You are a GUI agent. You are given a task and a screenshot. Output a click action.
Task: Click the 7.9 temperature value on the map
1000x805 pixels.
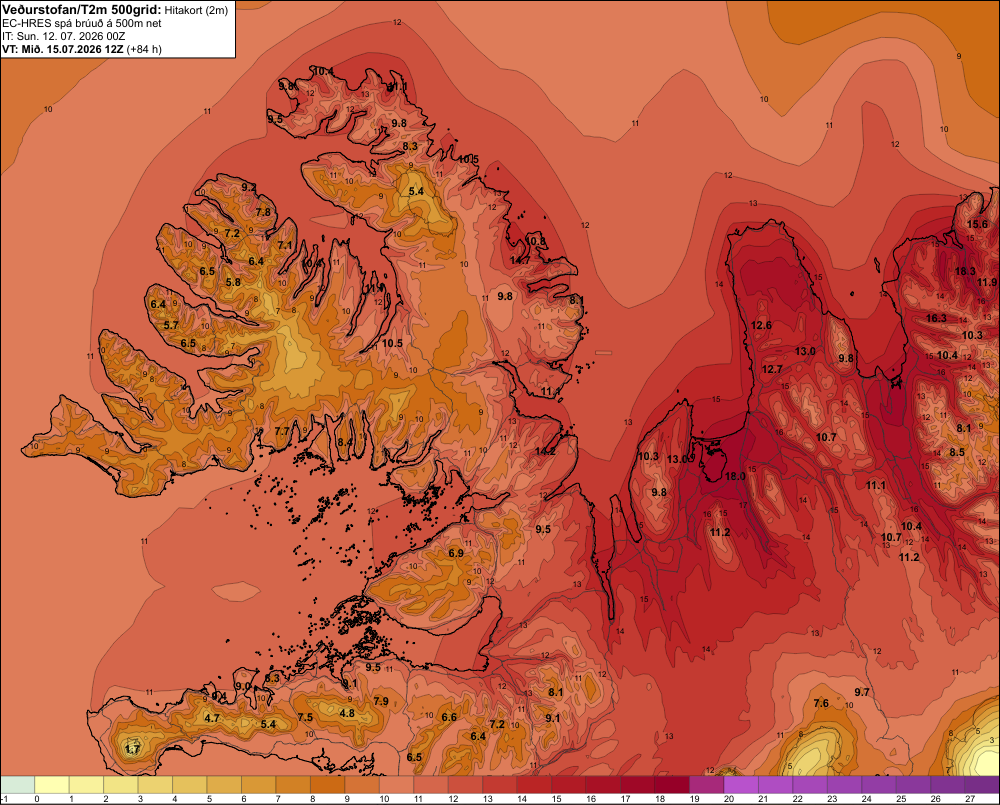click(x=381, y=701)
